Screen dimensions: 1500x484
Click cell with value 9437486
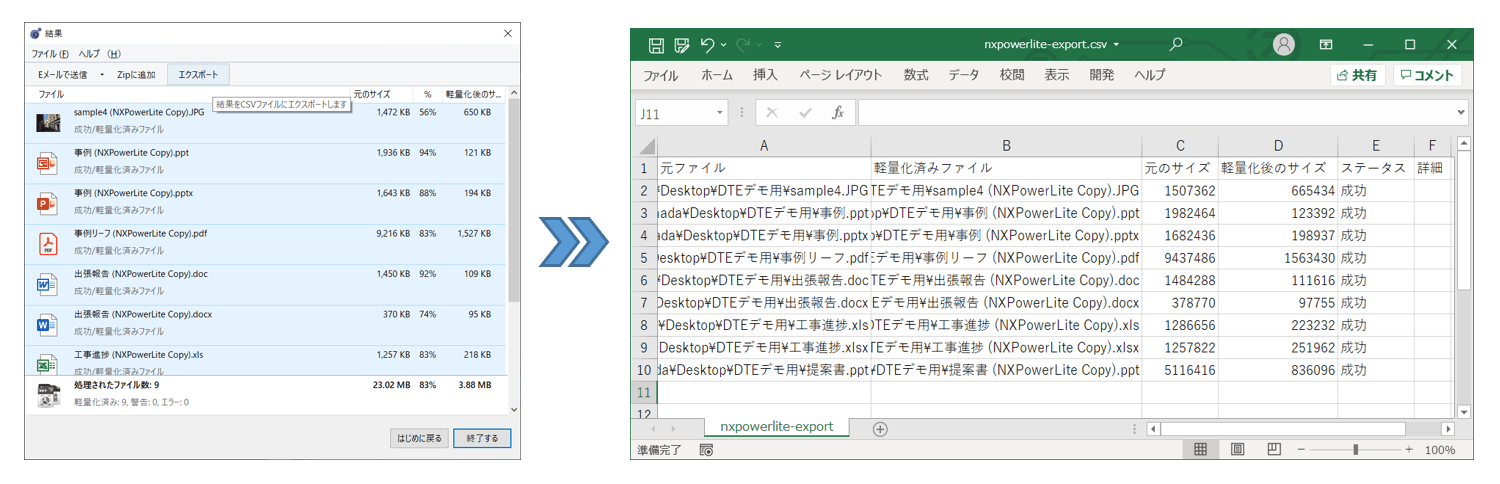click(1180, 258)
